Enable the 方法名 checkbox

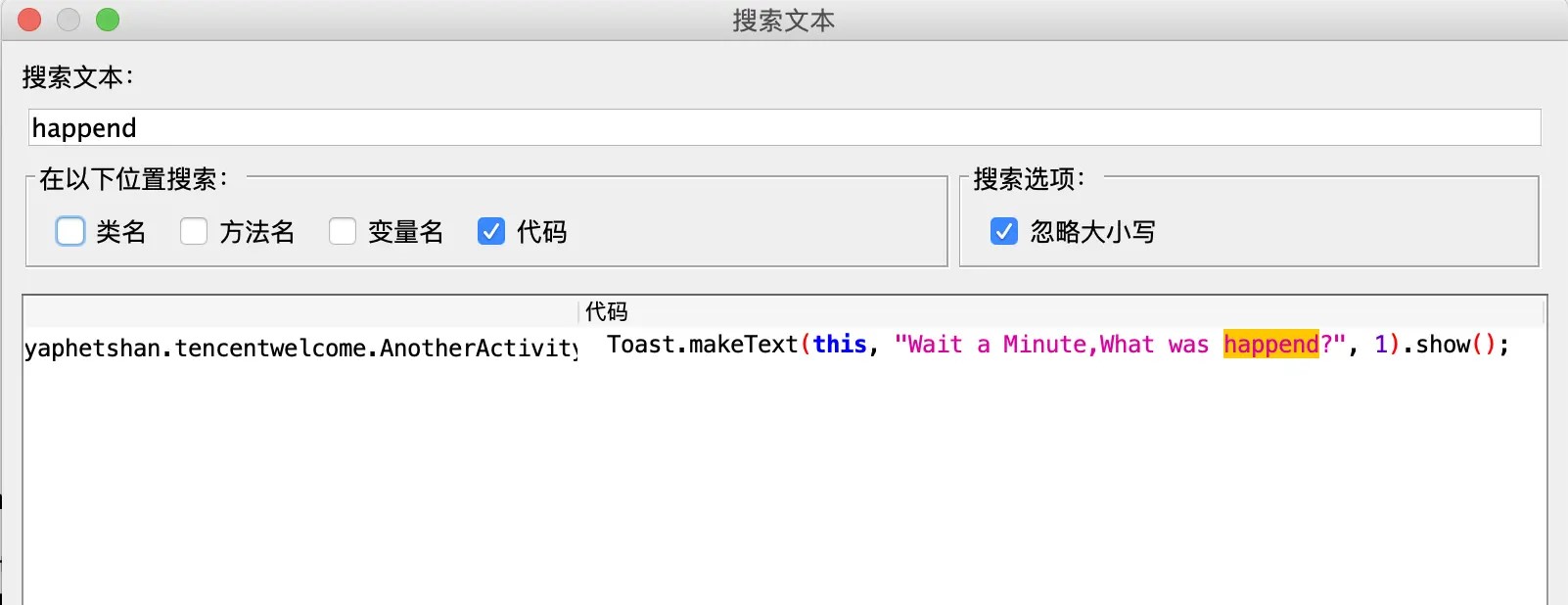[194, 231]
